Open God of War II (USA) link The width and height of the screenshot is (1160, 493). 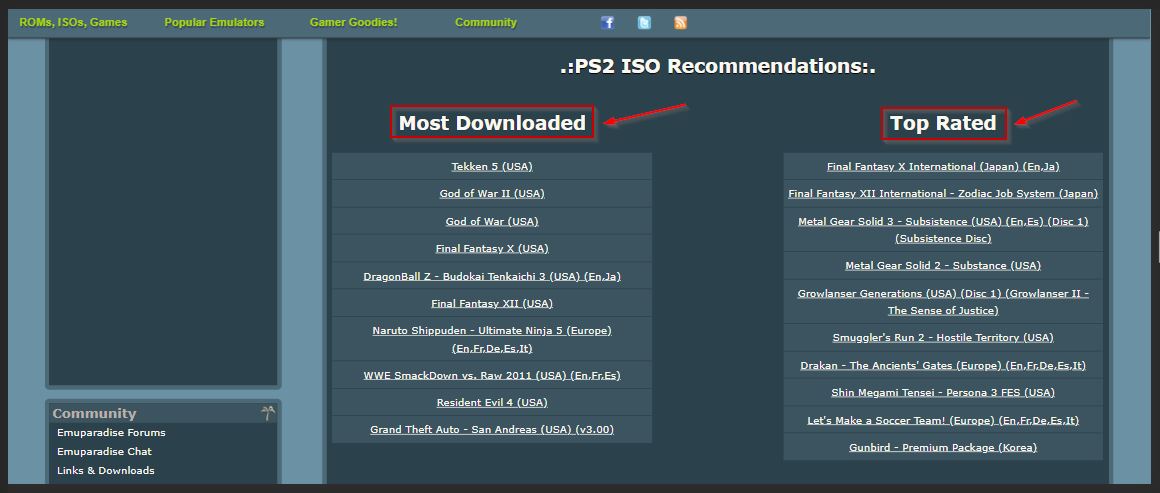pos(492,194)
